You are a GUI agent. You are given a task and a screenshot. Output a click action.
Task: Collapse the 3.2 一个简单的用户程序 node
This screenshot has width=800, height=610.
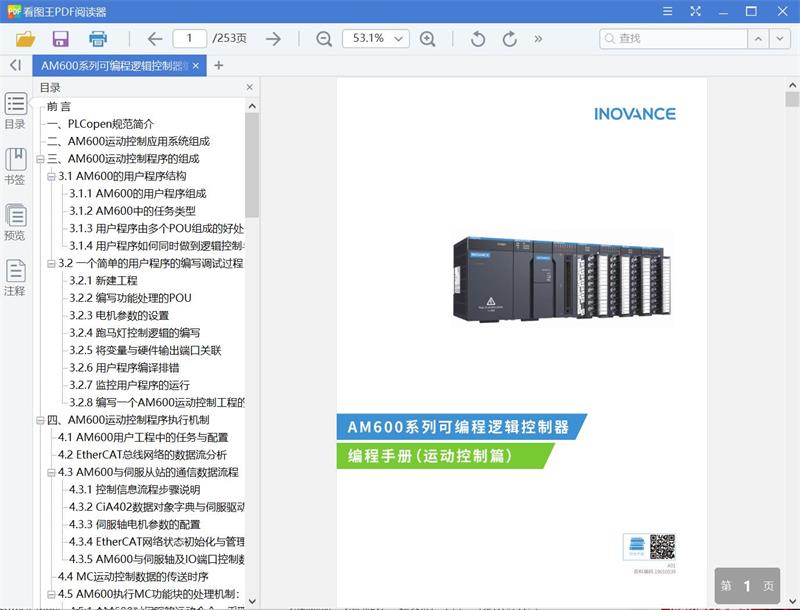51,264
